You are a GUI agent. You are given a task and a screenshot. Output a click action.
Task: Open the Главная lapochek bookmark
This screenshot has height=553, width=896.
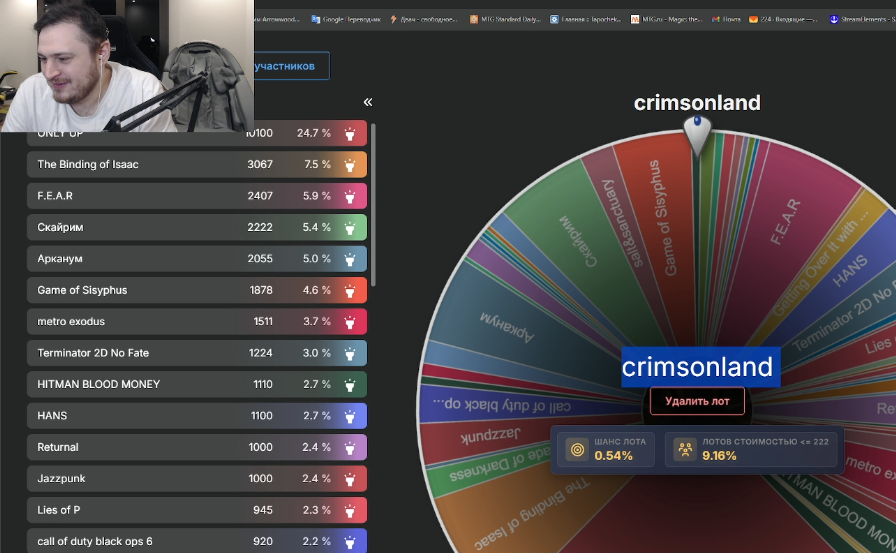click(x=586, y=19)
